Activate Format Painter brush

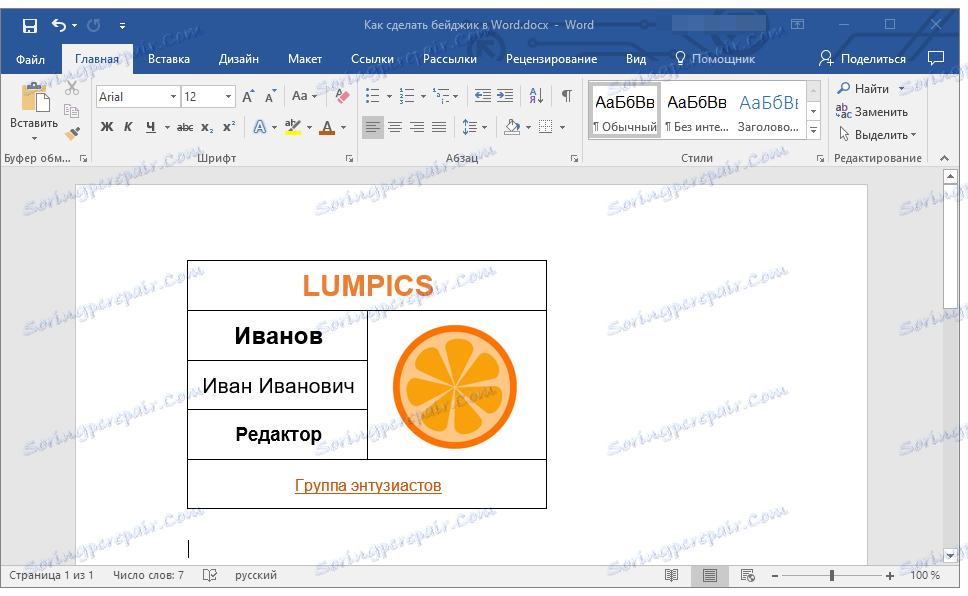(x=72, y=133)
